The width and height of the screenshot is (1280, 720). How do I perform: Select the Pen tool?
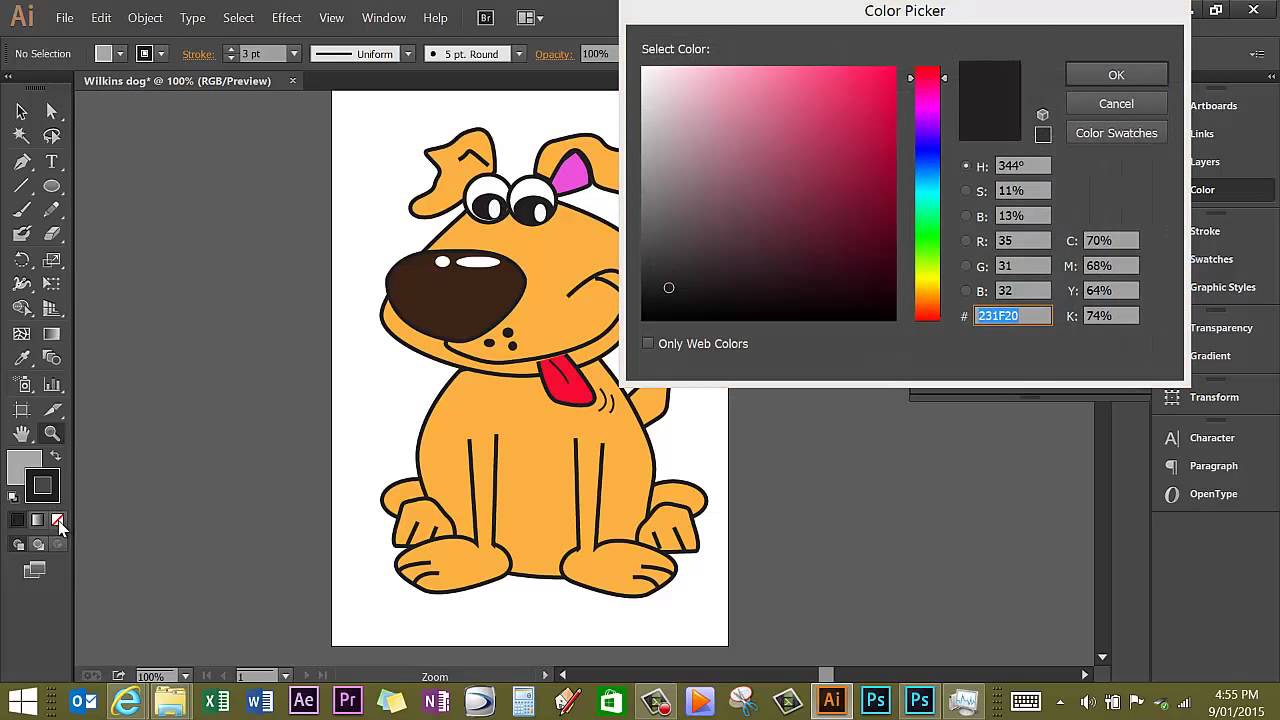click(21, 162)
